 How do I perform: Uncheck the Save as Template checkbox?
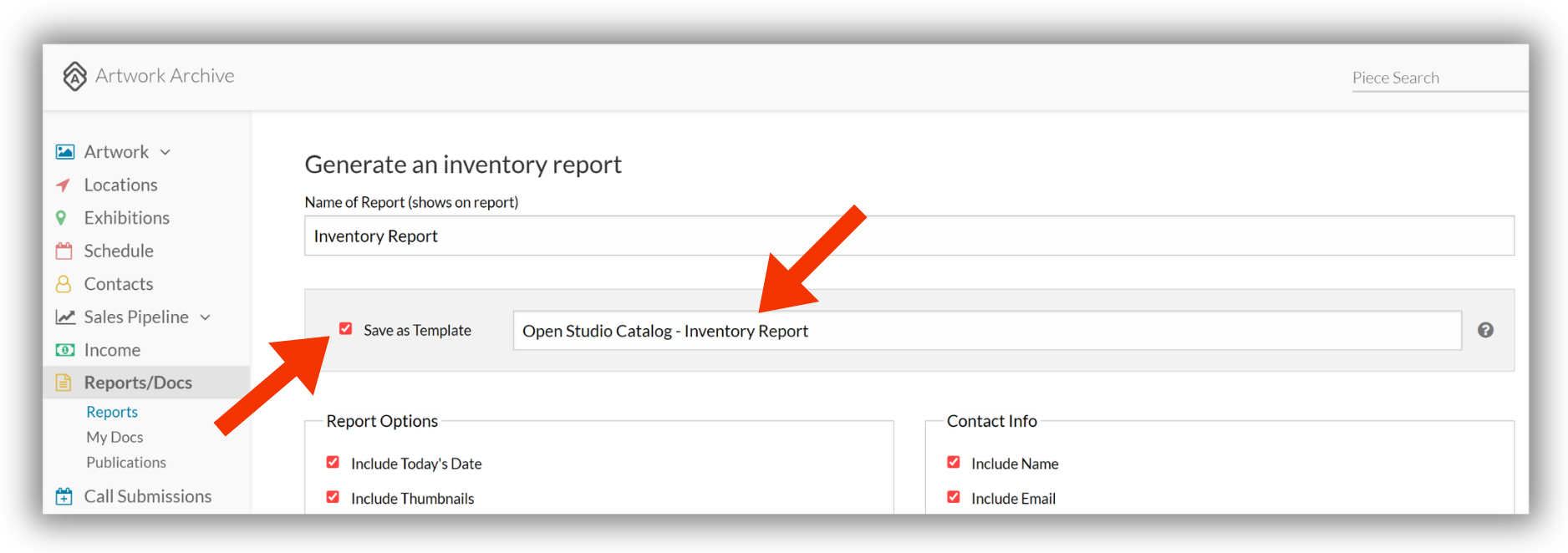[x=345, y=328]
